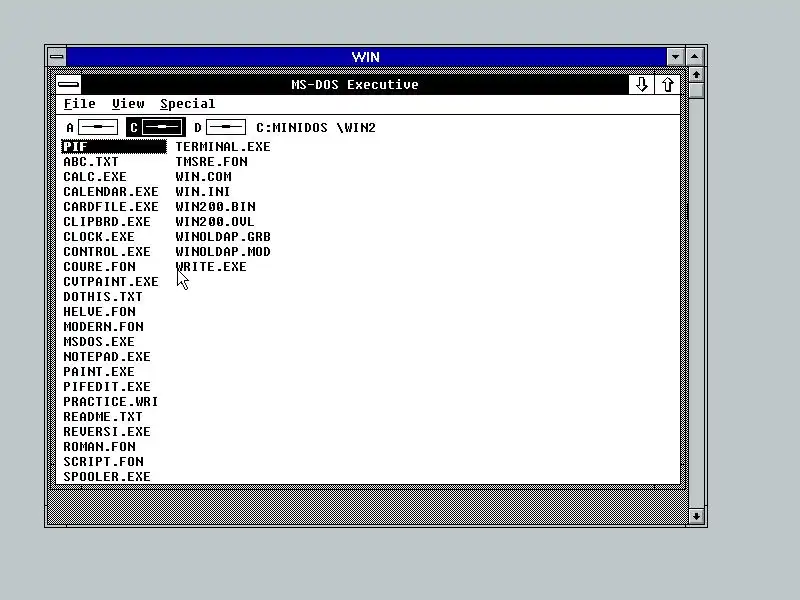The image size is (800, 600).
Task: Select SCRIPT.FON in the file list
Action: point(104,462)
